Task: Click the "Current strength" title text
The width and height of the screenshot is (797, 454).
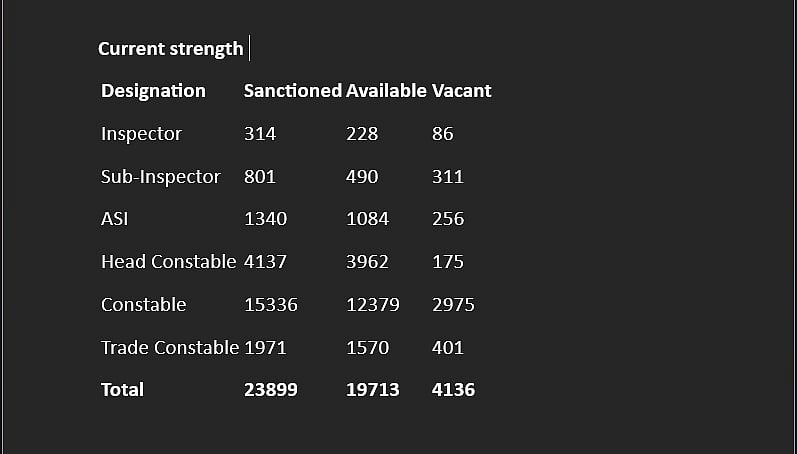Action: click(170, 48)
